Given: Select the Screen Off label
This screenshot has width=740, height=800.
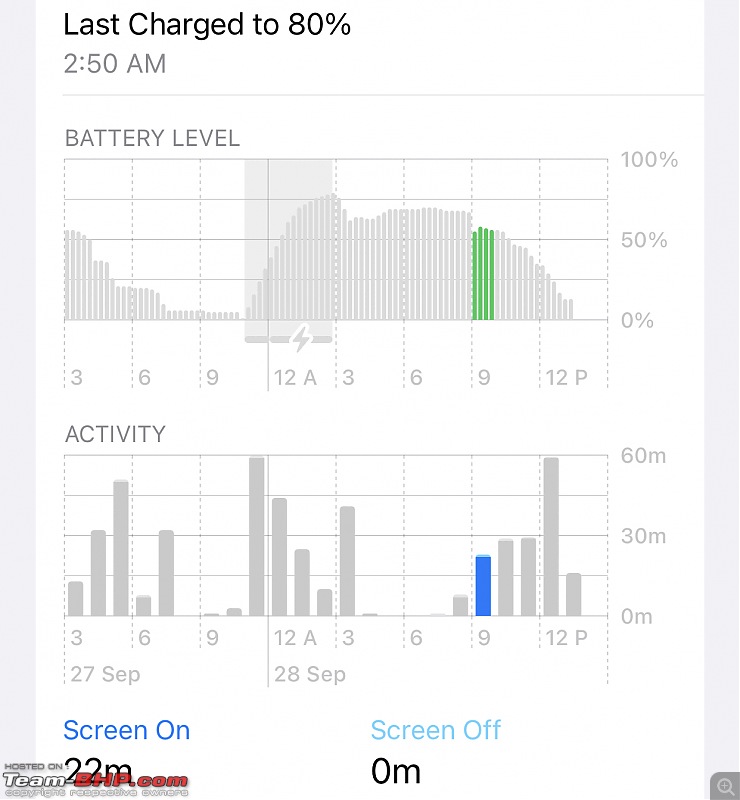Looking at the screenshot, I should (x=436, y=730).
